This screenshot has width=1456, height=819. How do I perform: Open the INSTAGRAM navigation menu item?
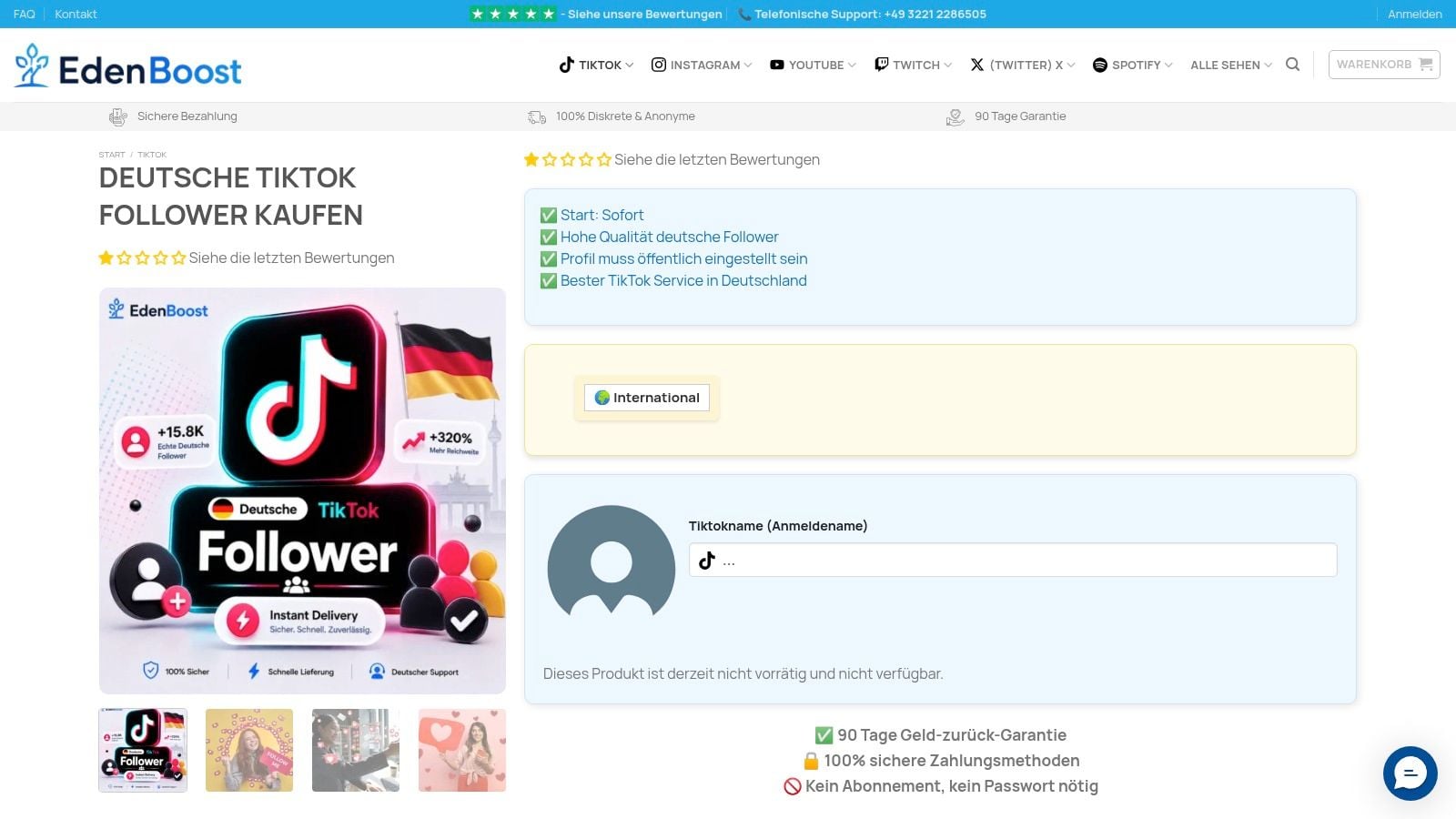[702, 65]
